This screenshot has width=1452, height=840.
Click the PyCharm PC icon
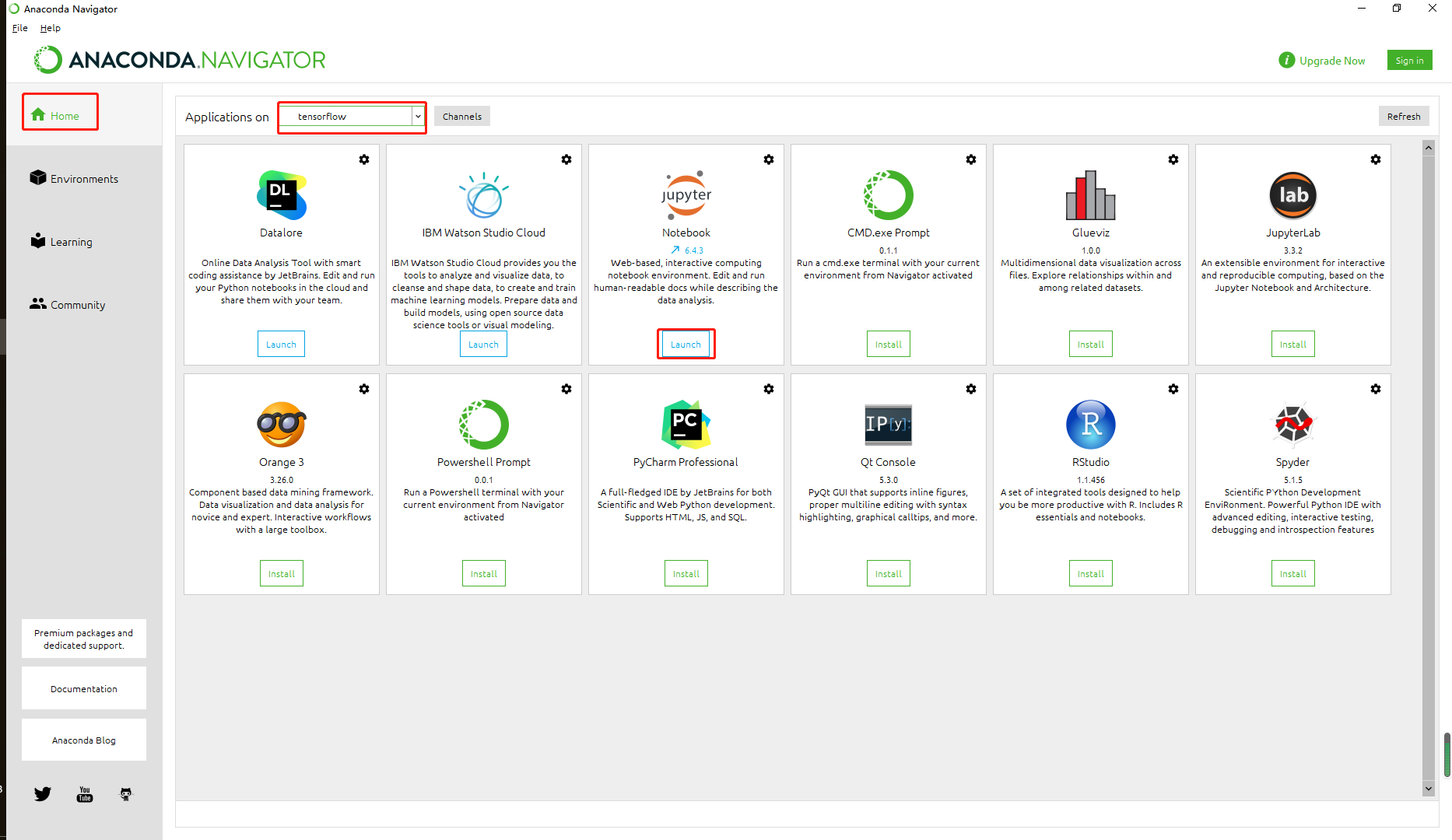click(x=686, y=425)
